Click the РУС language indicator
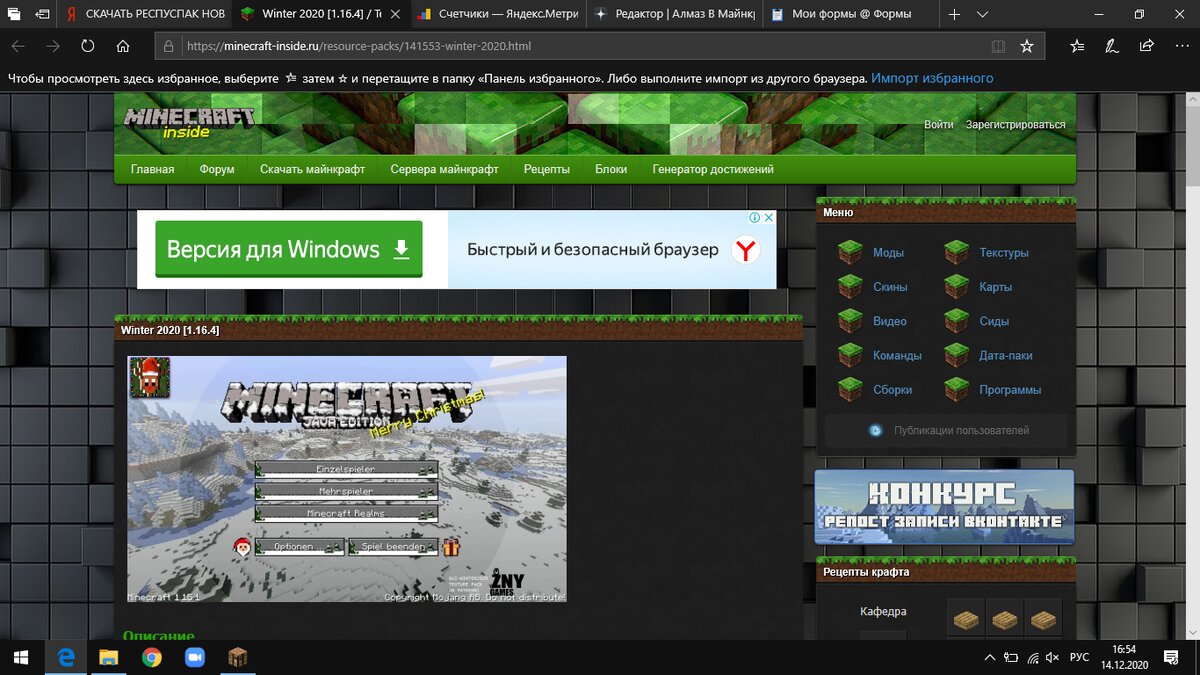Viewport: 1200px width, 675px height. [x=1080, y=657]
